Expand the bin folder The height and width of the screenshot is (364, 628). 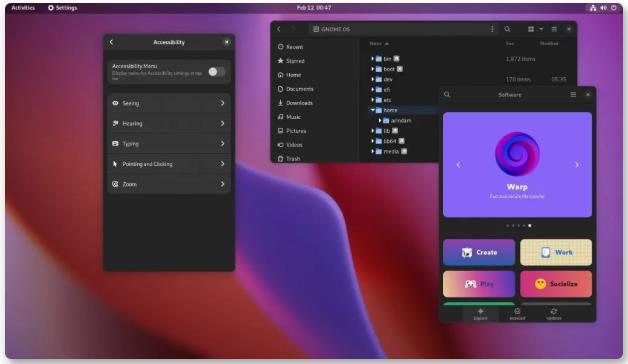(372, 59)
